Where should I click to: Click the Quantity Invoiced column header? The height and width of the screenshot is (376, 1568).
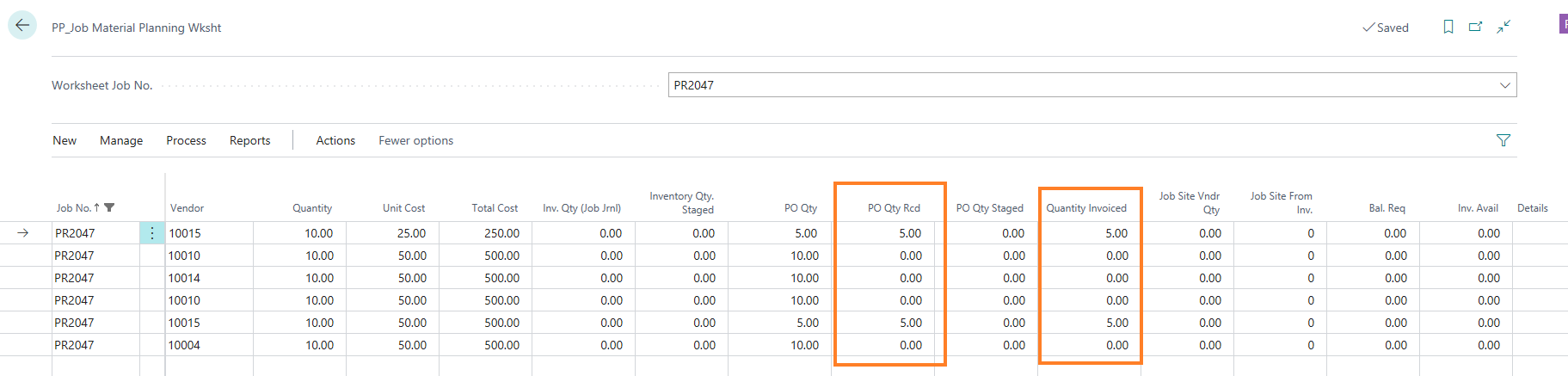point(1085,208)
